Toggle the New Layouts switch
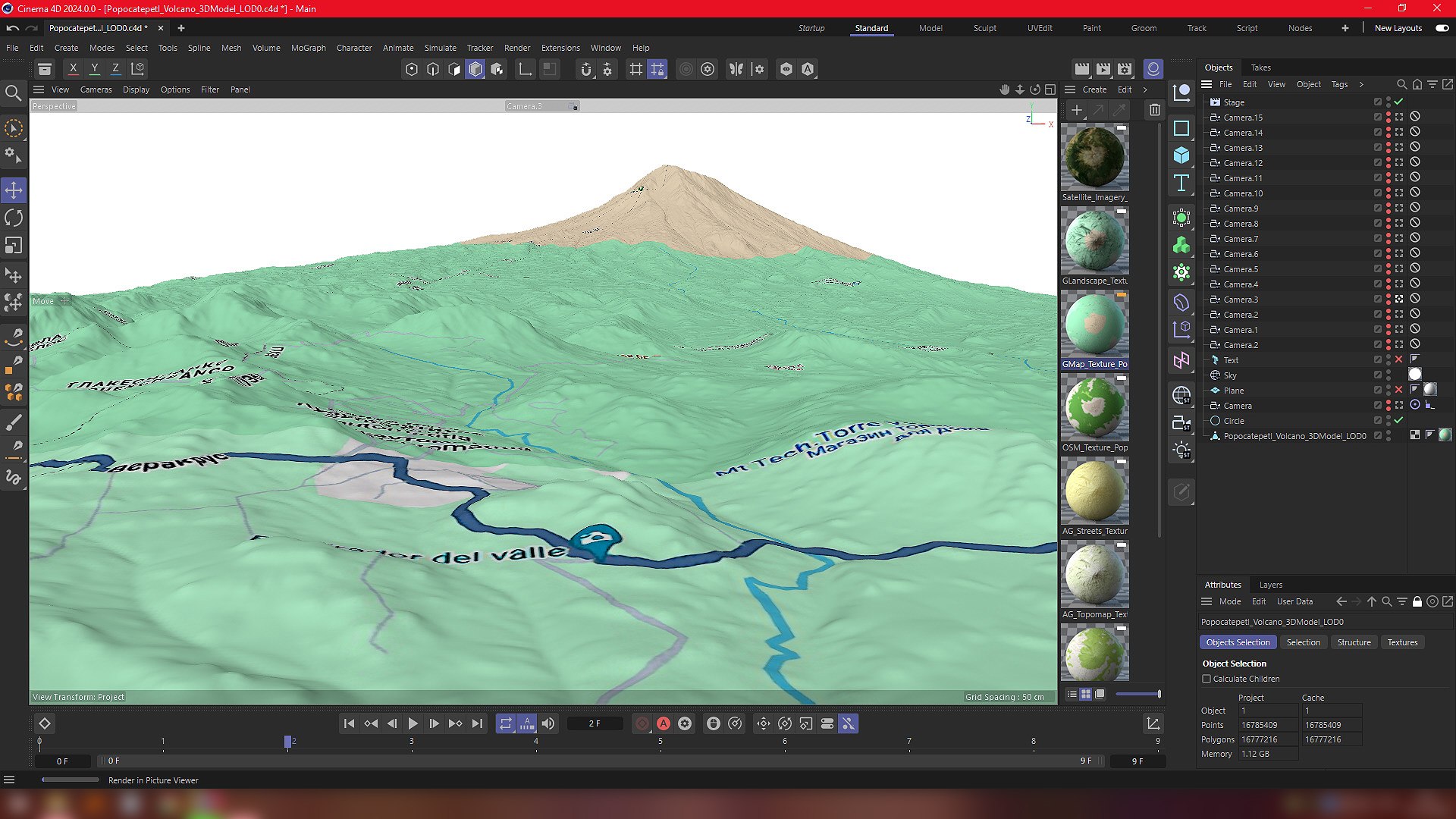This screenshot has width=1456, height=819. coord(1442,28)
